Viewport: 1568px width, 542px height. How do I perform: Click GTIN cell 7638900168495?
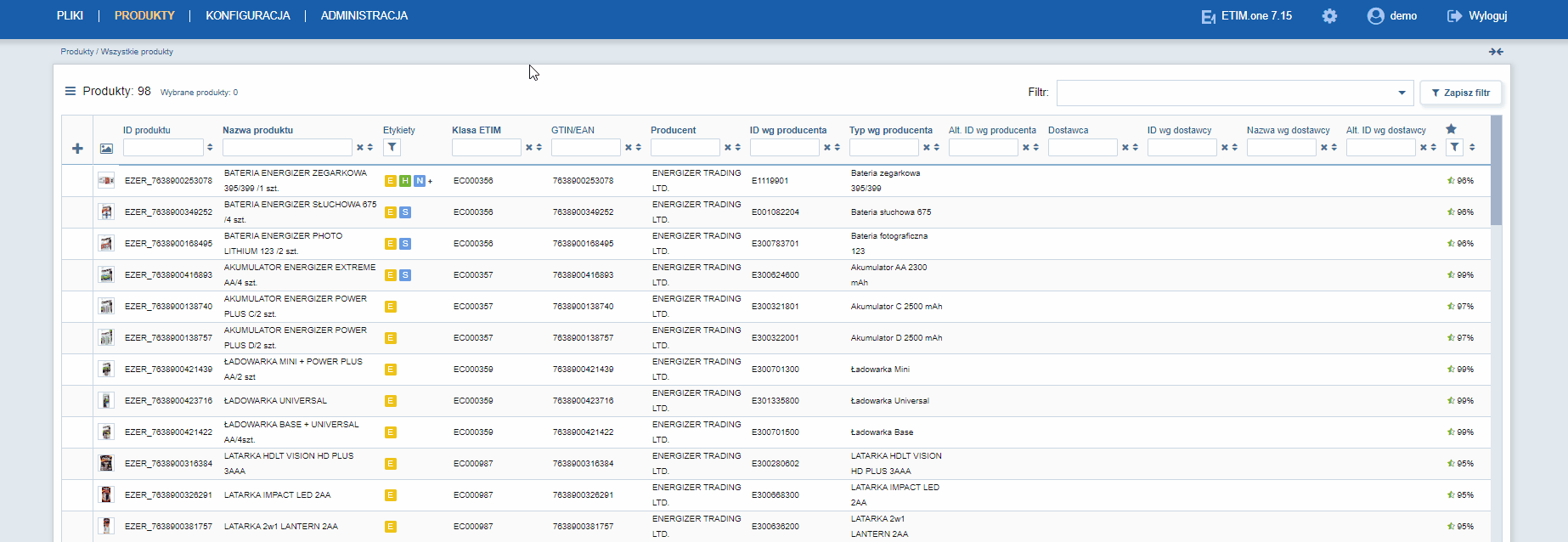[x=583, y=244]
